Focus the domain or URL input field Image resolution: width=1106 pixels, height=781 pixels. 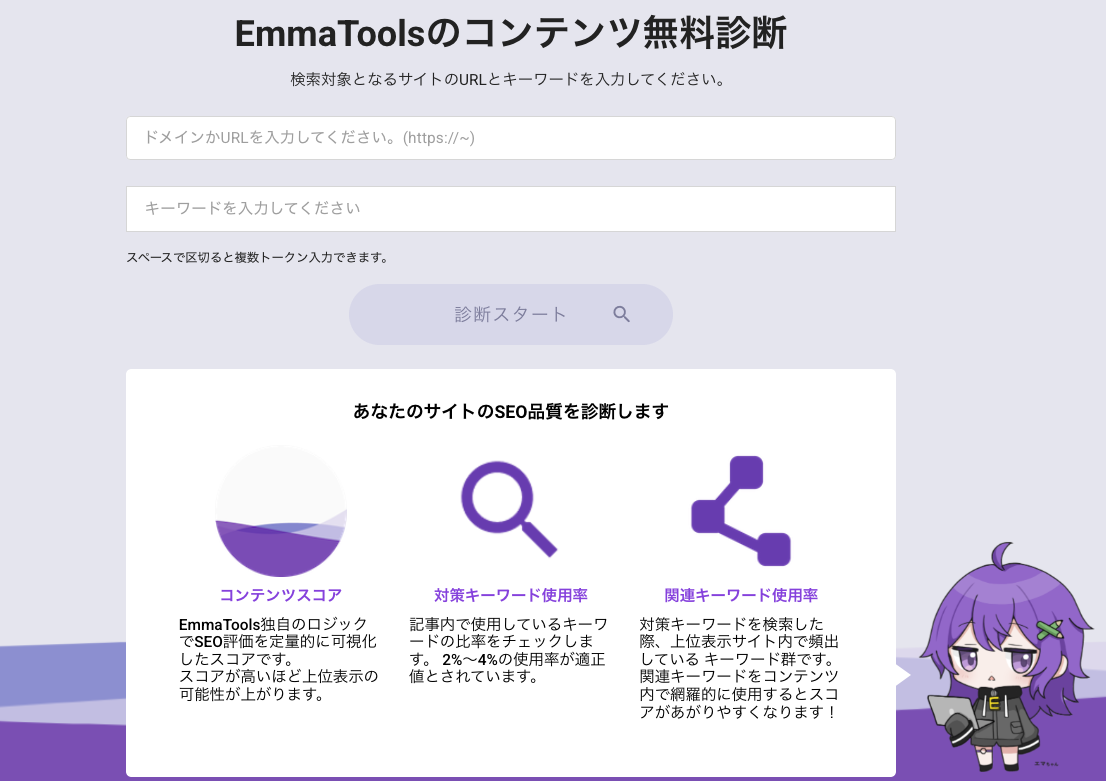(x=510, y=138)
